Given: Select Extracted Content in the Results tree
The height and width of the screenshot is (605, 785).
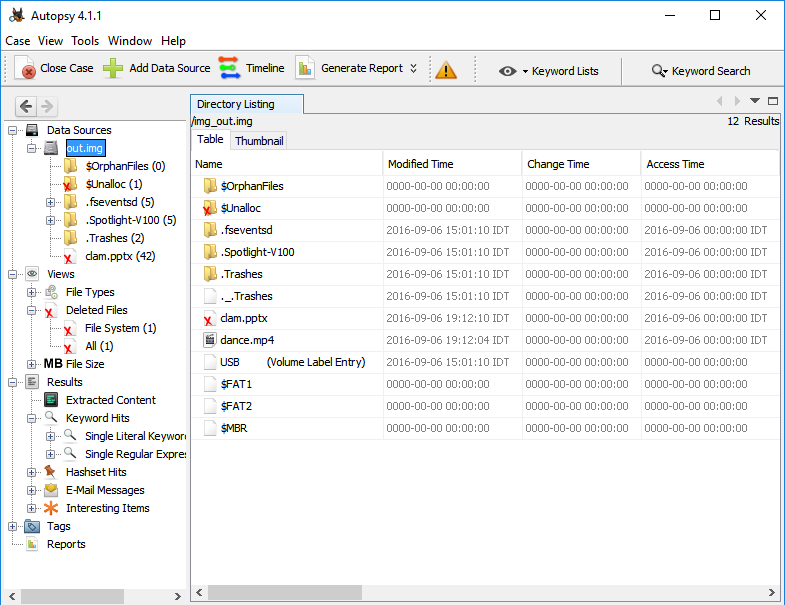Looking at the screenshot, I should (110, 400).
